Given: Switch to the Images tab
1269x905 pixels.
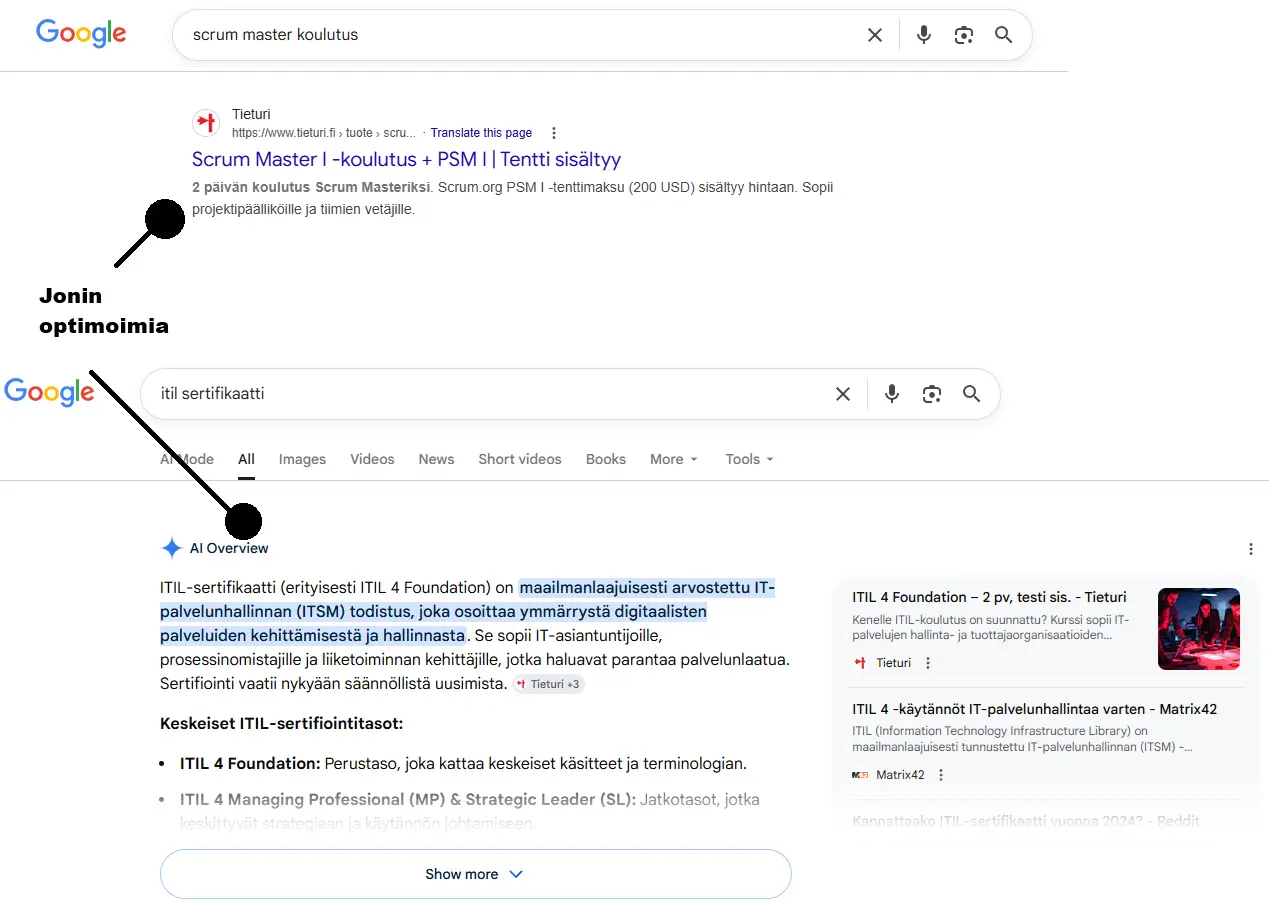Looking at the screenshot, I should point(302,459).
